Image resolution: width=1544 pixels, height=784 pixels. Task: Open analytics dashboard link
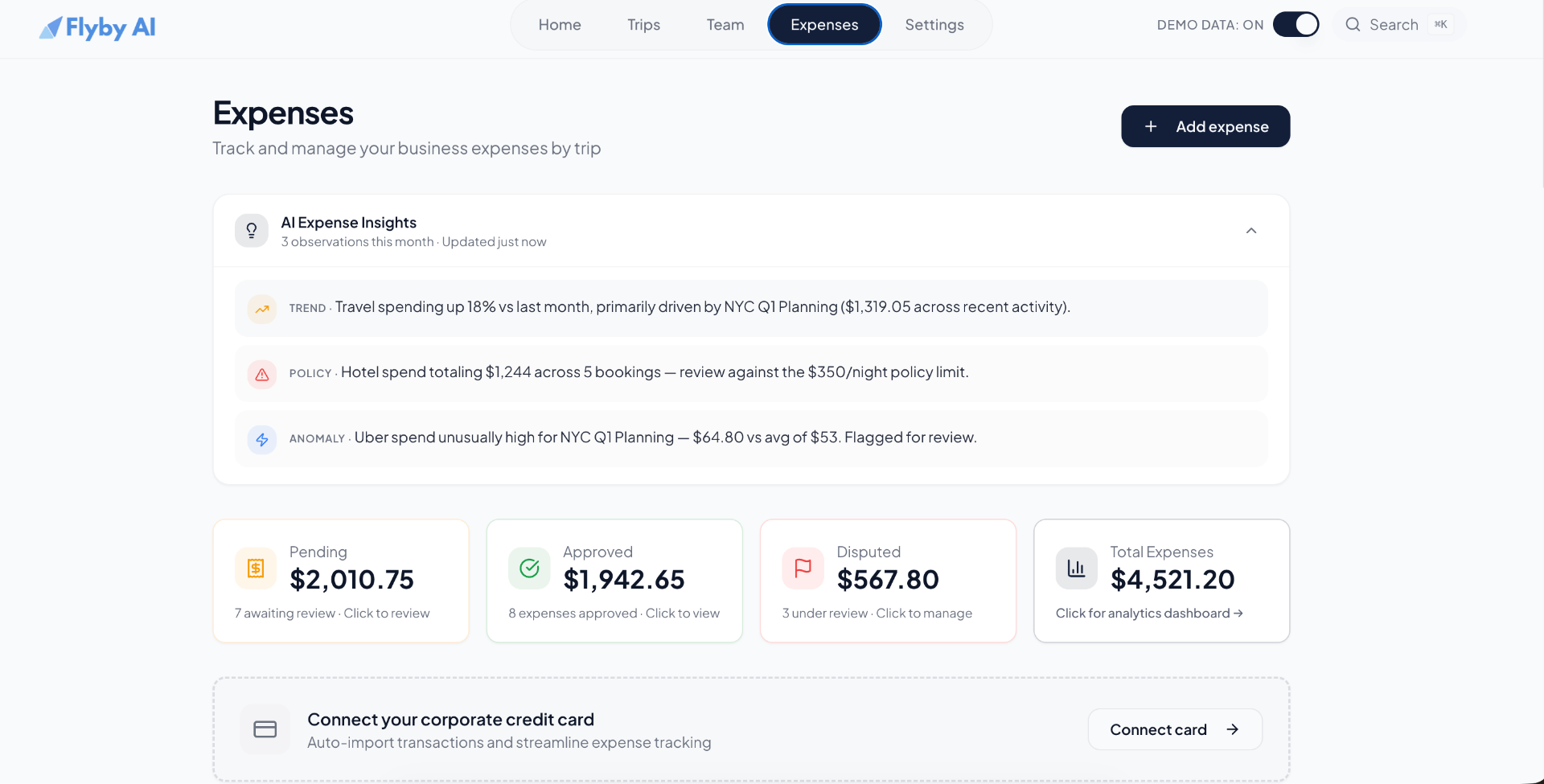click(x=1149, y=614)
